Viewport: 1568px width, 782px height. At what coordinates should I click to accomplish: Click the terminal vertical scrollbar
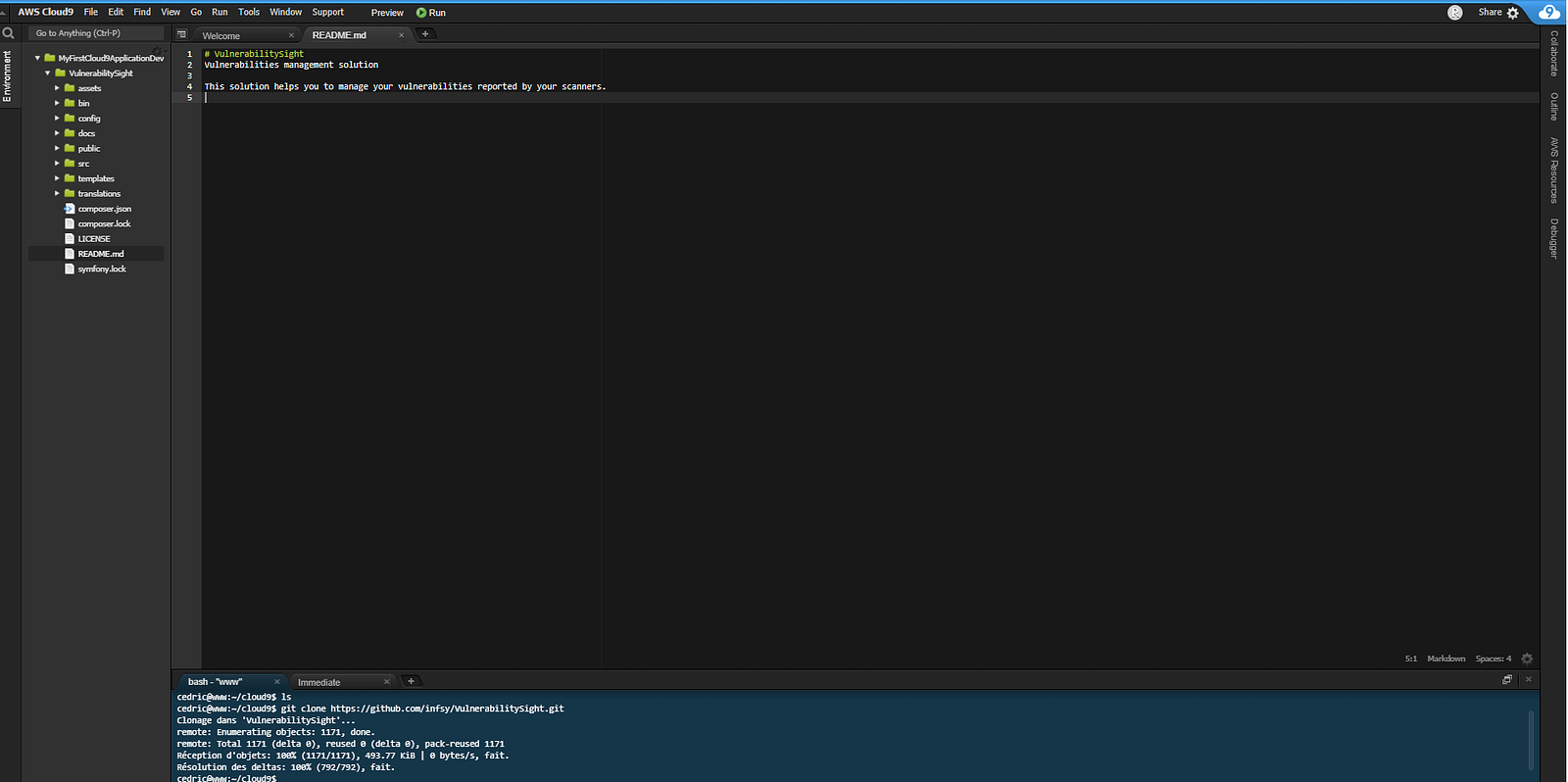coord(1530,740)
